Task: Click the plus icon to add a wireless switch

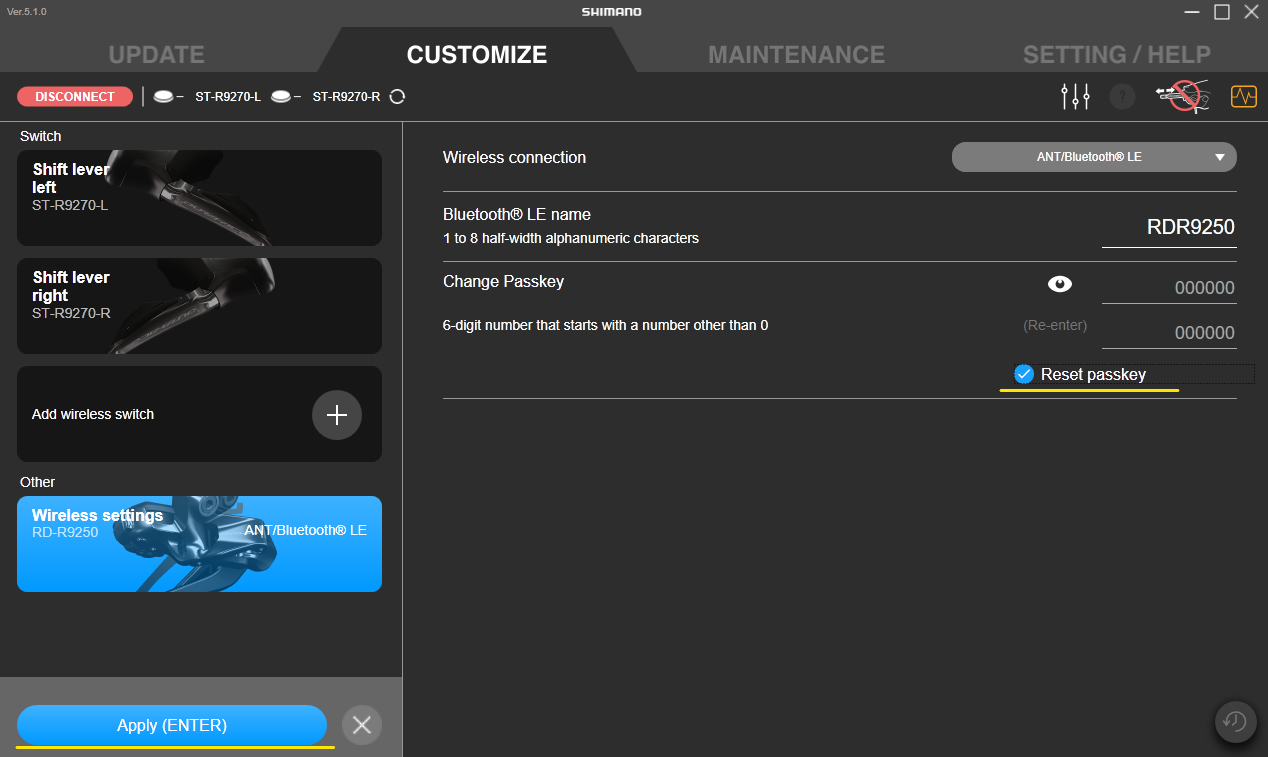Action: click(337, 415)
